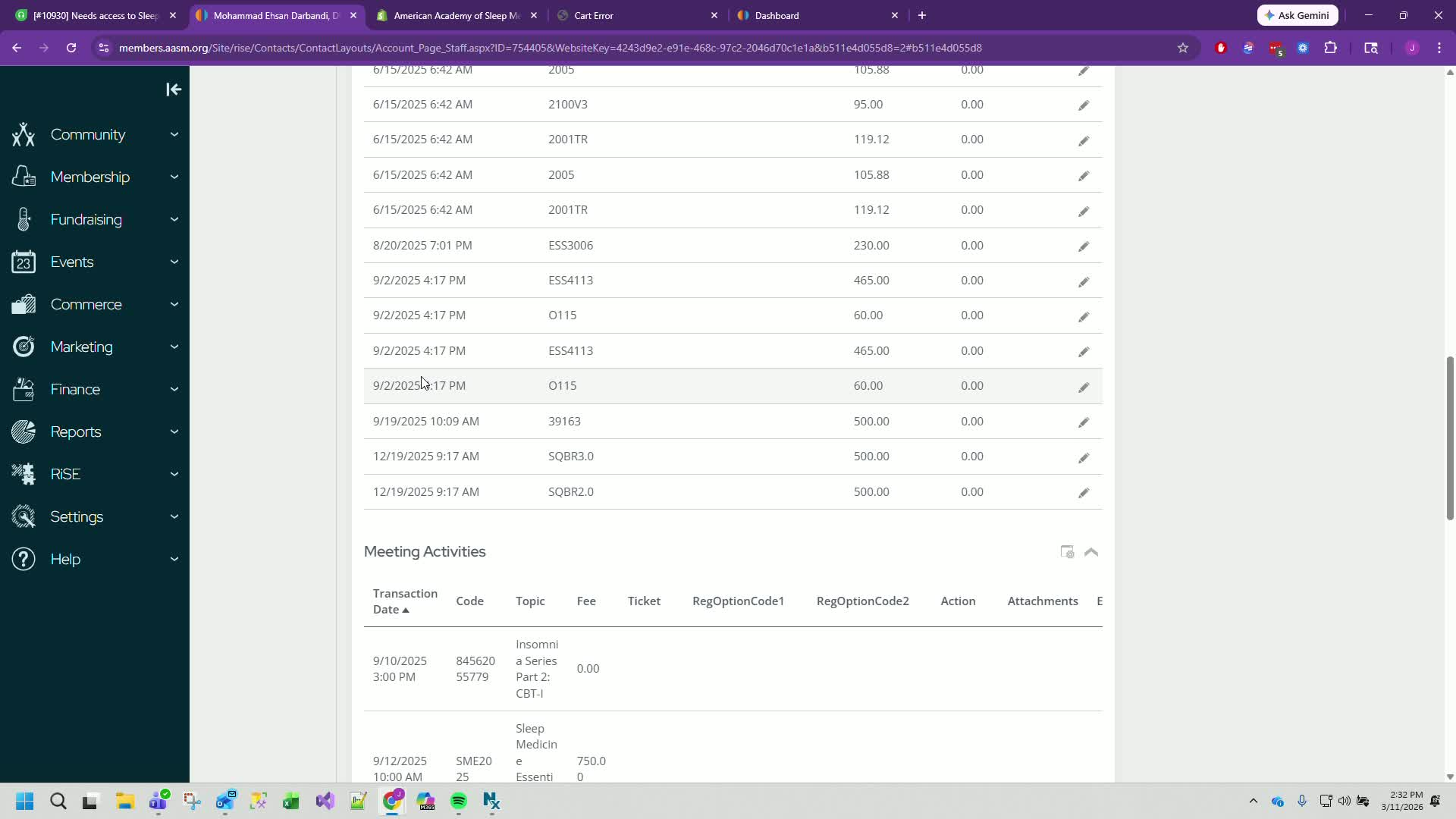Image resolution: width=1456 pixels, height=819 pixels.
Task: Edit the 2100V3 row with pencil icon
Action: click(x=1084, y=105)
